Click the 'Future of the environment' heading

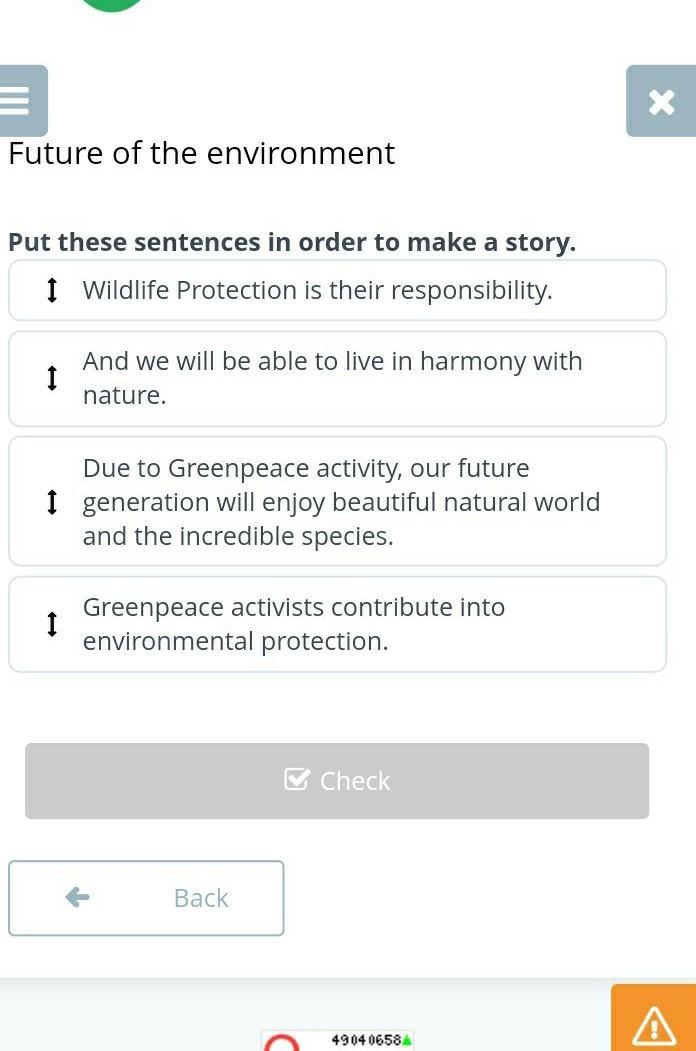pyautogui.click(x=201, y=153)
